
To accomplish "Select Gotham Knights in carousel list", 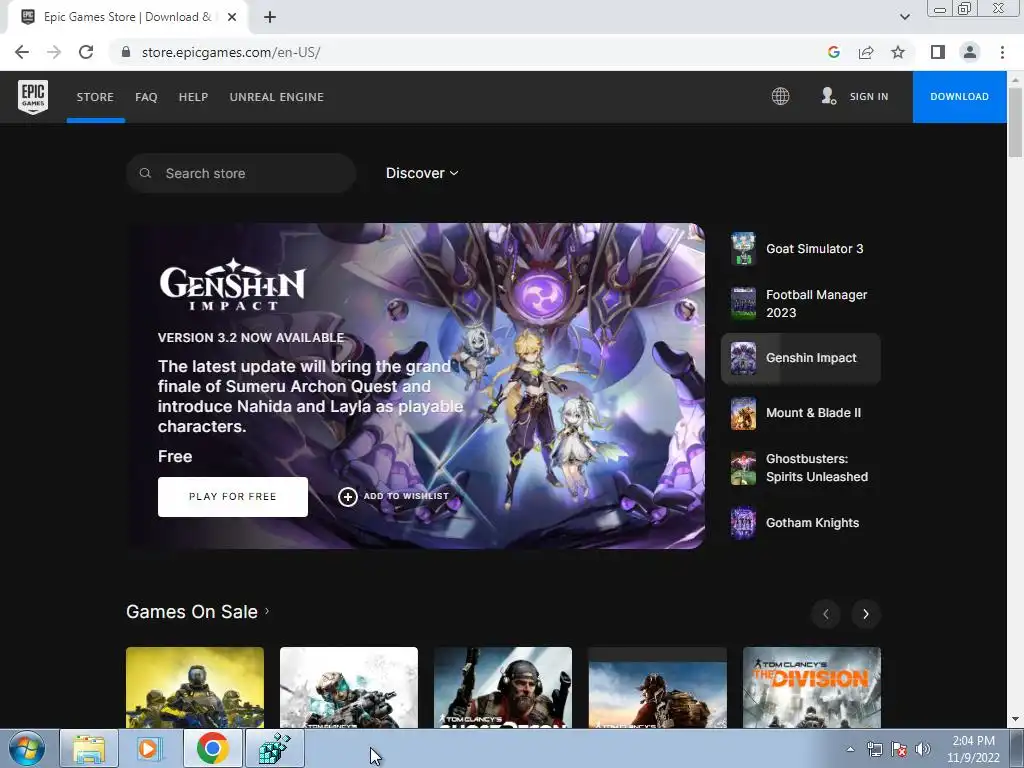I will click(801, 523).
